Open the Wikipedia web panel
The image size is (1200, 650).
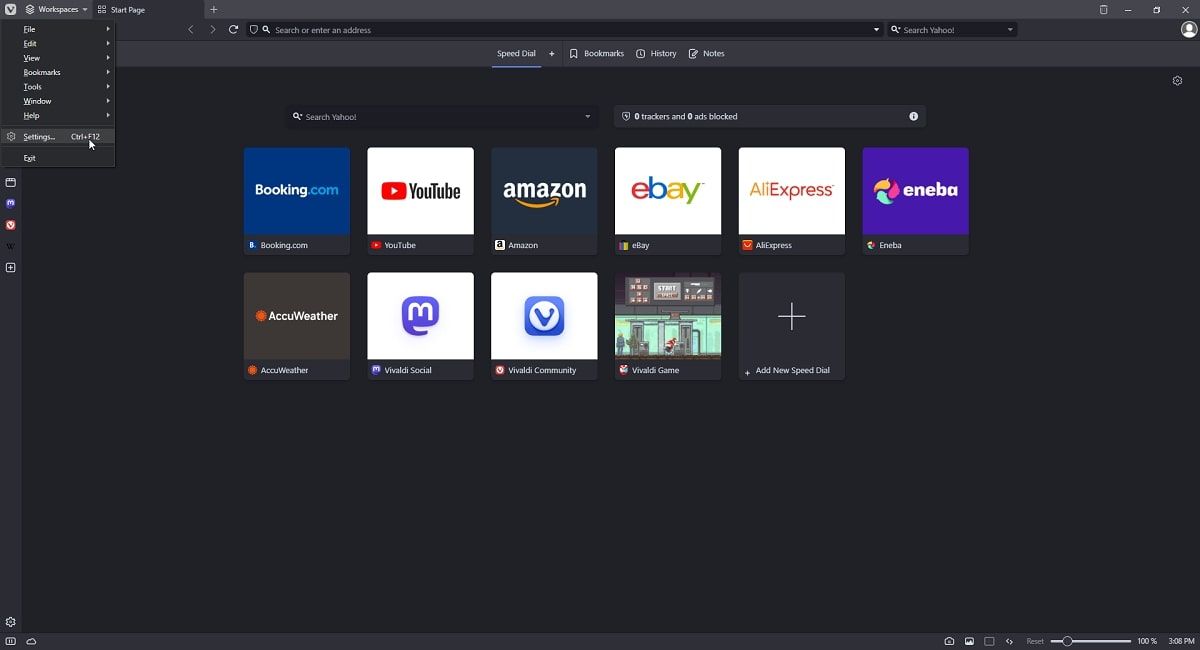coord(11,246)
